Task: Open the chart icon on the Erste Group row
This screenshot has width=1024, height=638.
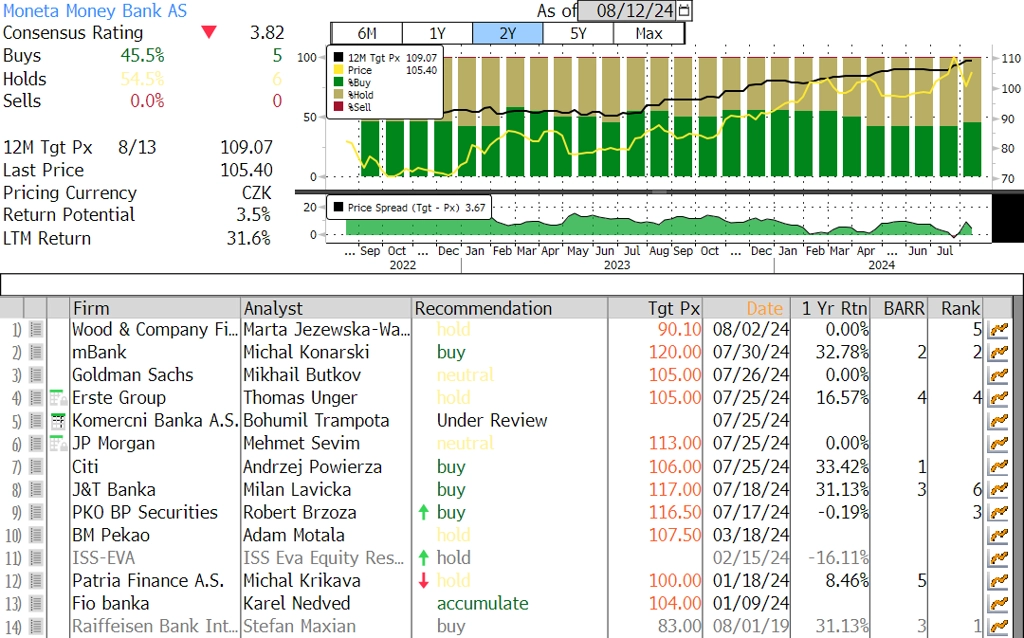Action: point(998,398)
